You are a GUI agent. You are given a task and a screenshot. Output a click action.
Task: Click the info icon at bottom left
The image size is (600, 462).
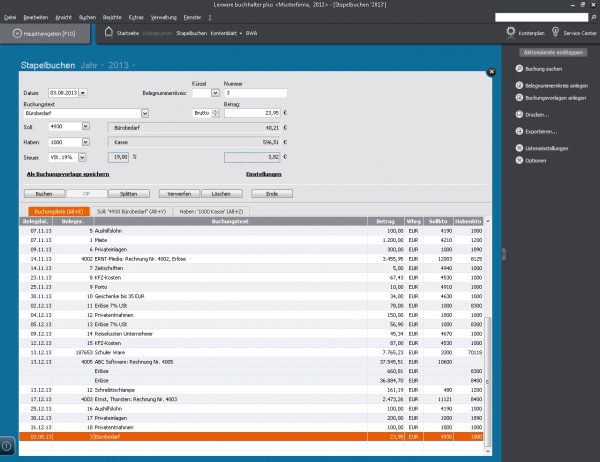click(7, 446)
